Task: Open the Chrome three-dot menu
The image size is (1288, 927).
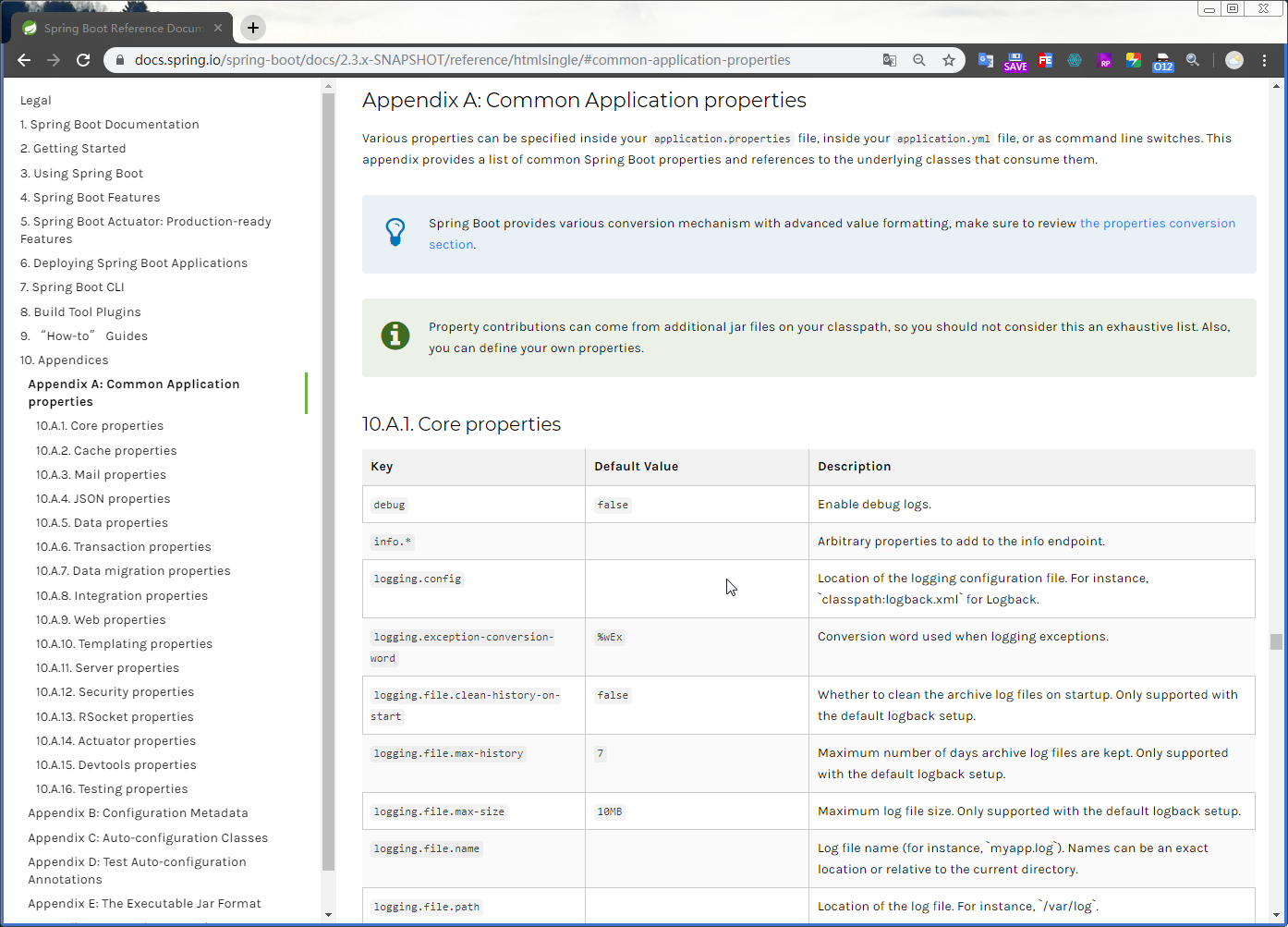Action: click(x=1265, y=60)
